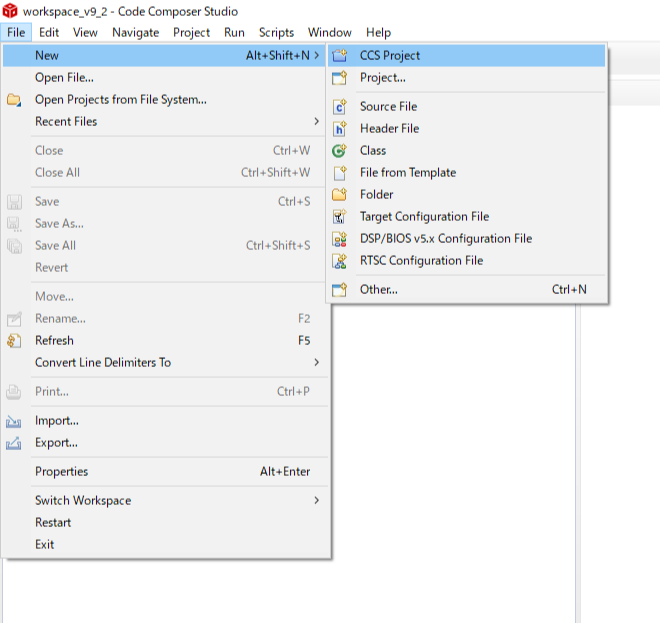
Task: Click the Header File icon
Action: (340, 129)
